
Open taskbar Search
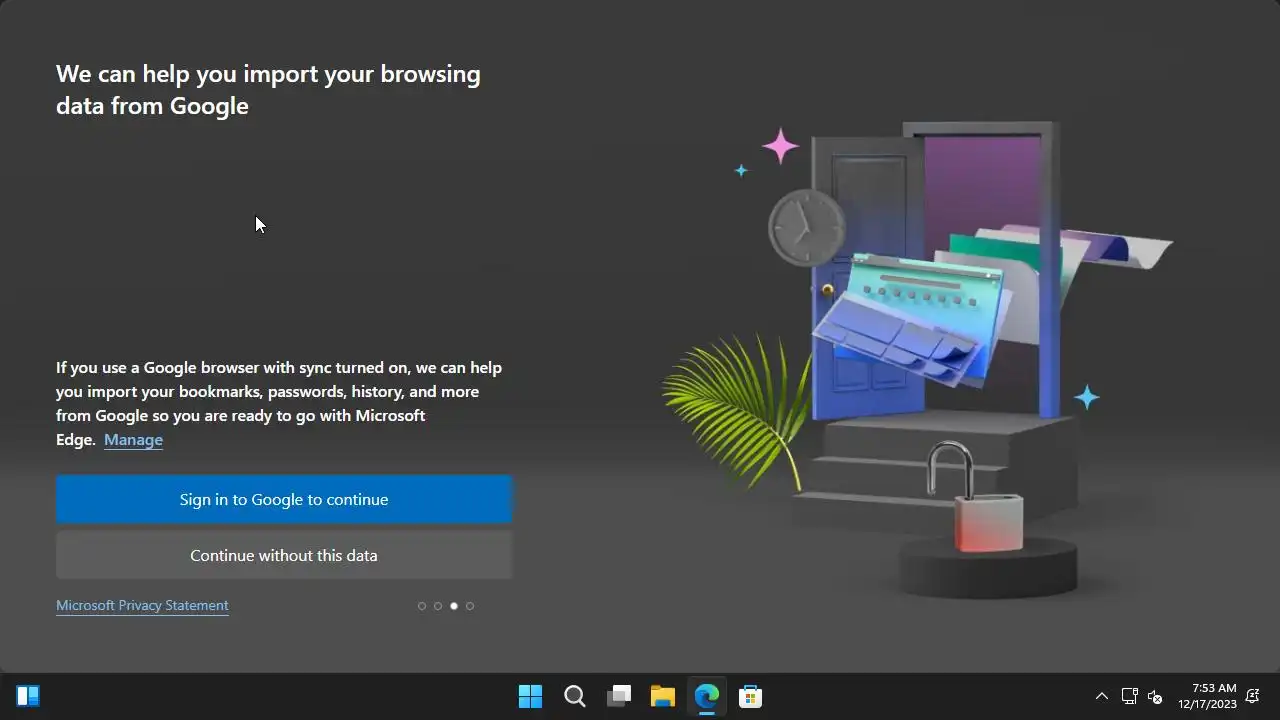575,696
